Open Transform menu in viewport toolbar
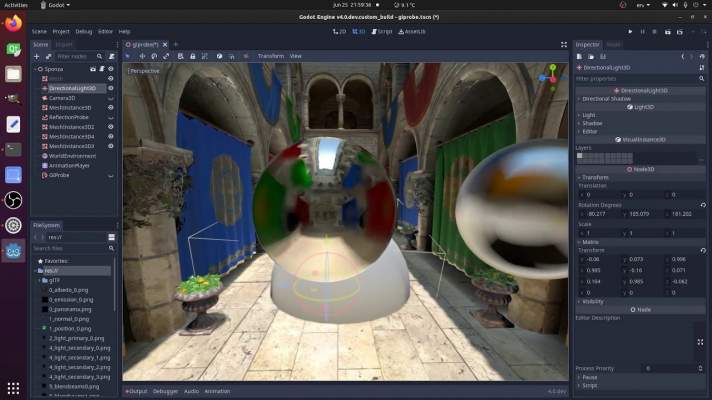This screenshot has width=712, height=400. click(271, 56)
